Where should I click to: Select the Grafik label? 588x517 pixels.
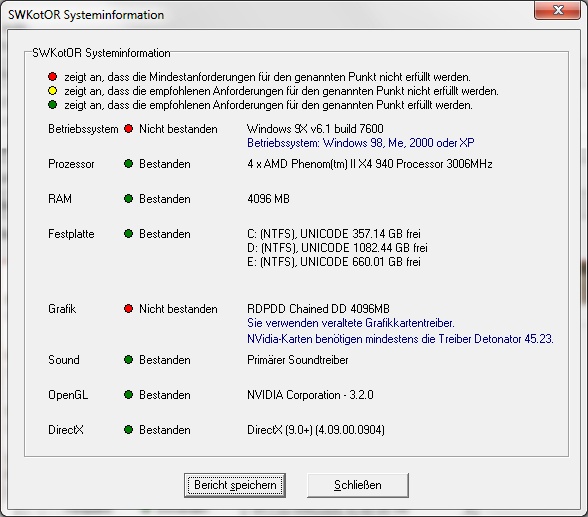pos(62,309)
